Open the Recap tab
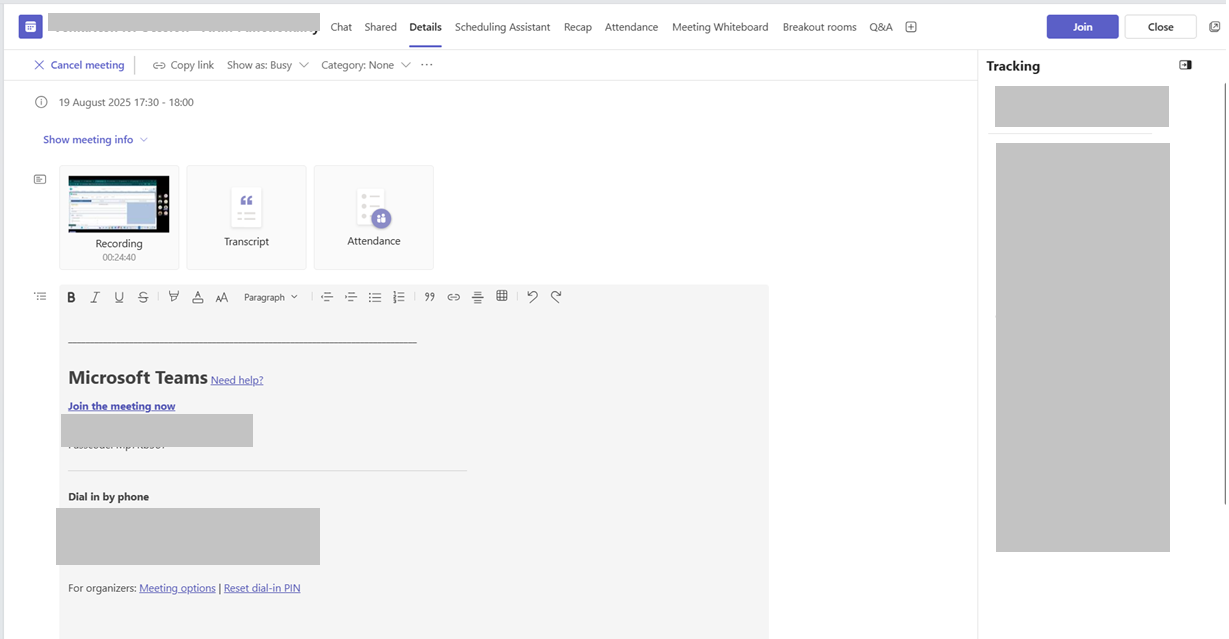 click(578, 27)
